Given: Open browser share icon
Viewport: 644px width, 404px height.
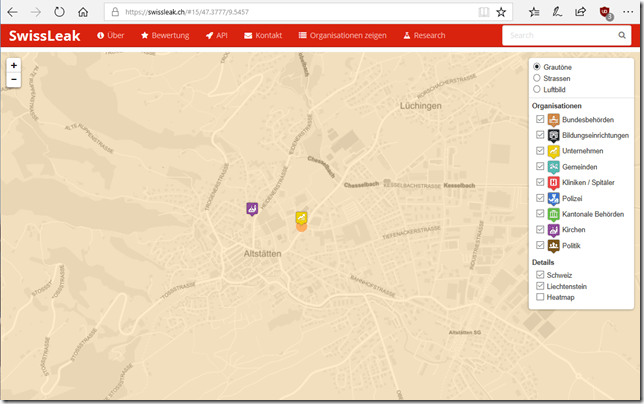Looking at the screenshot, I should [x=581, y=12].
